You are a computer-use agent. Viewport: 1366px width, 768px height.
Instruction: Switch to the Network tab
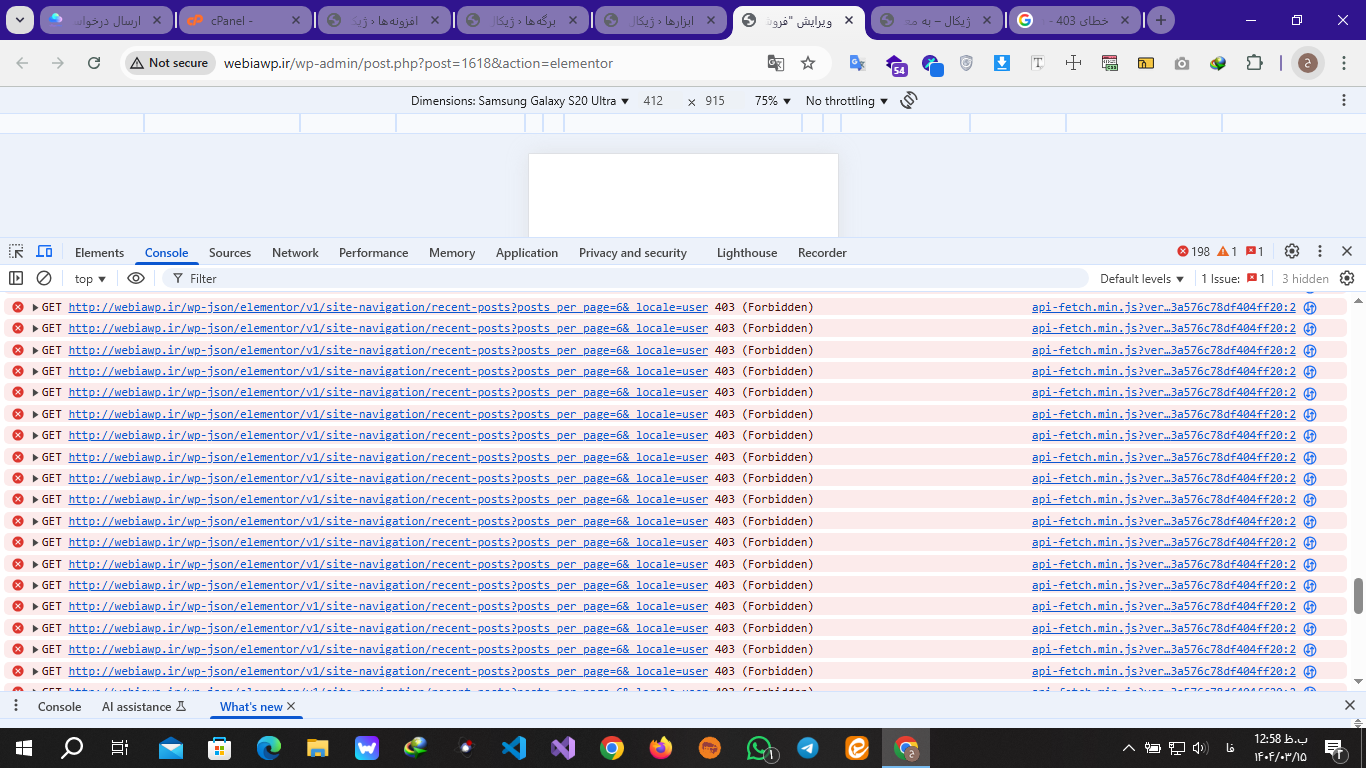(x=295, y=253)
